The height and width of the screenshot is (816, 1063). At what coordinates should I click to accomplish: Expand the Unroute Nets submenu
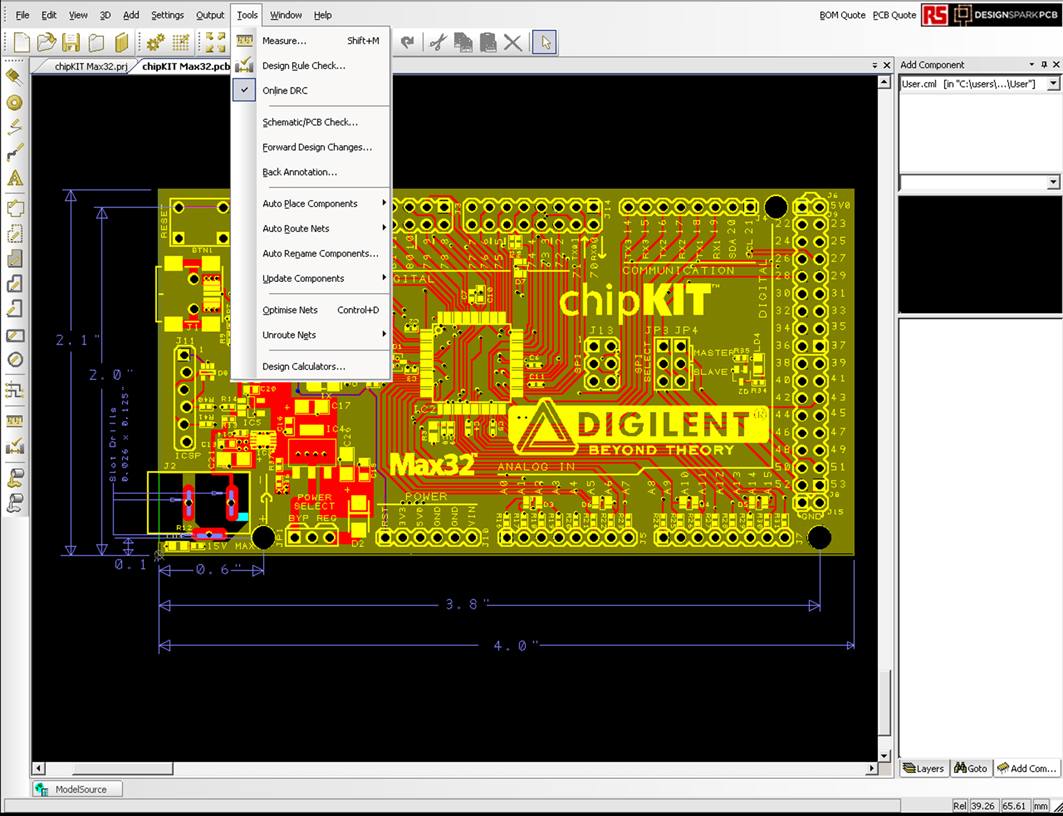point(311,335)
